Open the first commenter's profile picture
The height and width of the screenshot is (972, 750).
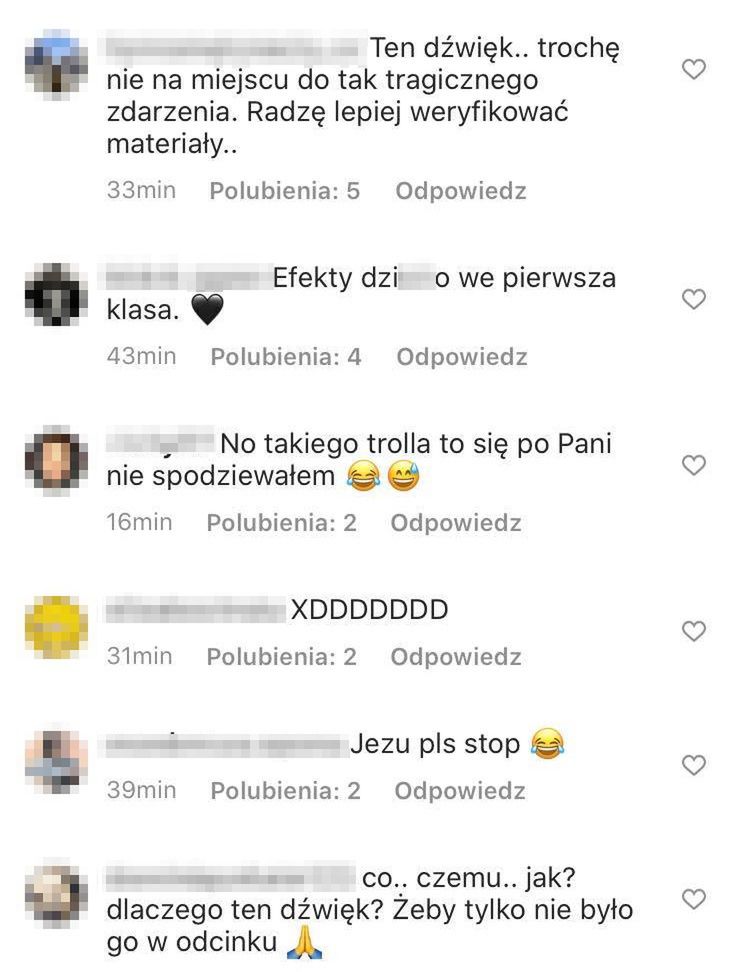click(56, 64)
